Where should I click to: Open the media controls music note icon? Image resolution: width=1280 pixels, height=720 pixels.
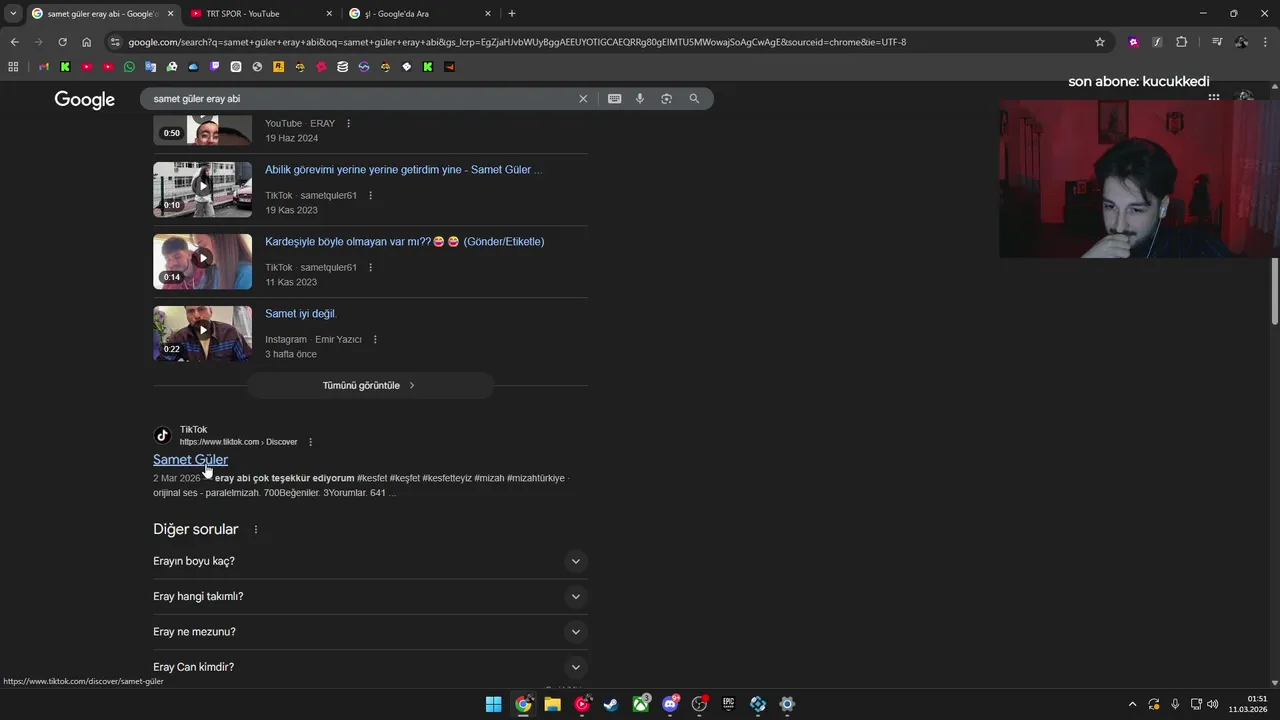click(1217, 42)
